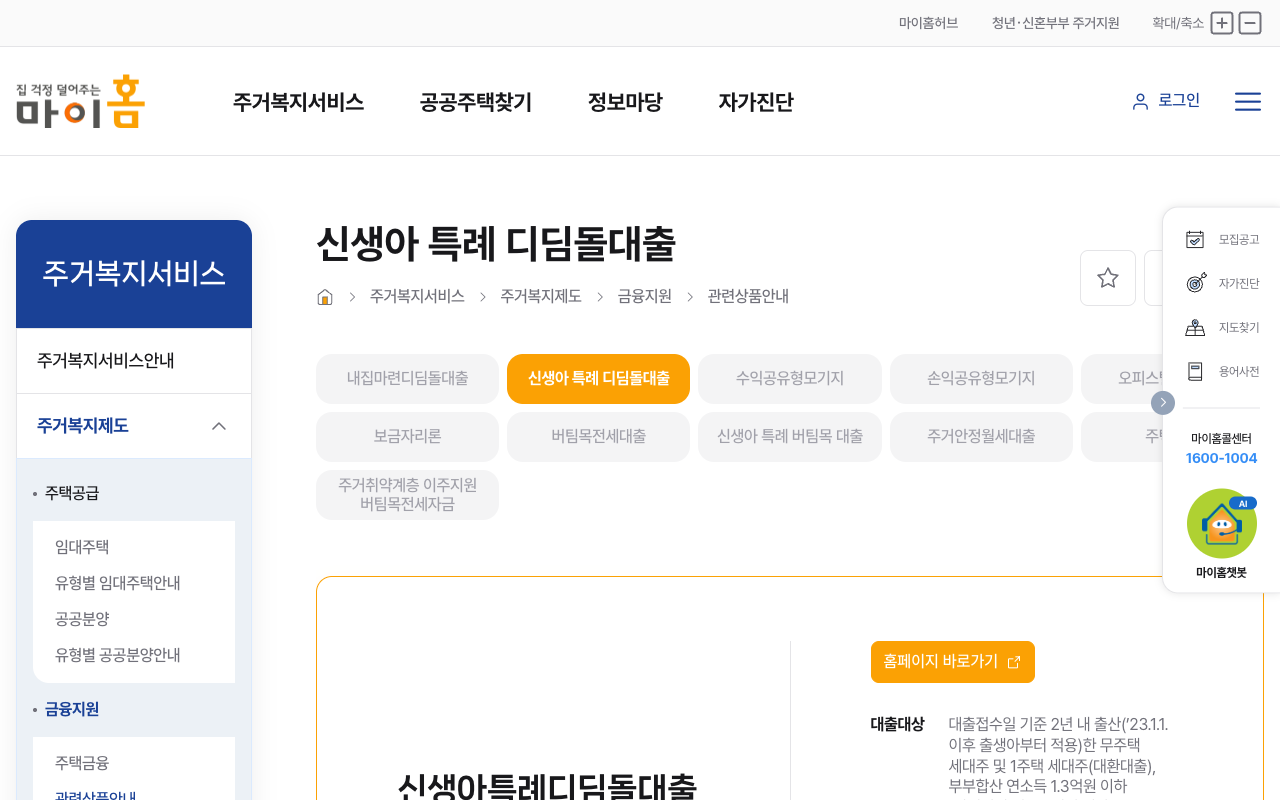Click 금융지원 breadcrumb link

click(645, 297)
